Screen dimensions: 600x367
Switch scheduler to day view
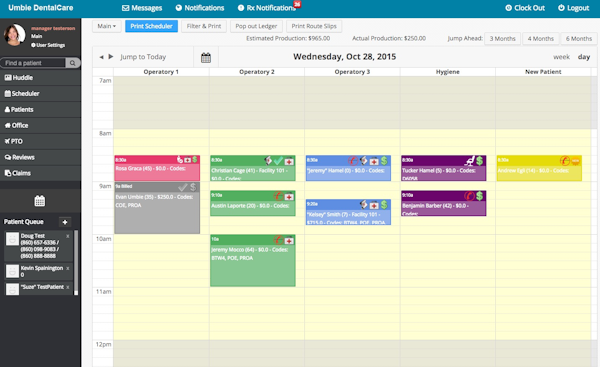tap(584, 57)
